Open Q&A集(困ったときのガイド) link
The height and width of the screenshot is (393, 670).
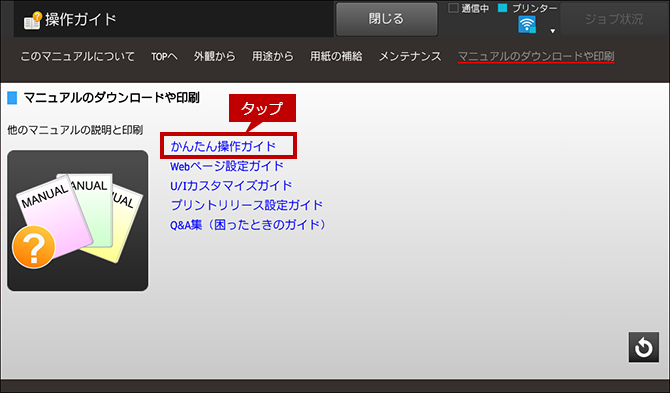(248, 225)
